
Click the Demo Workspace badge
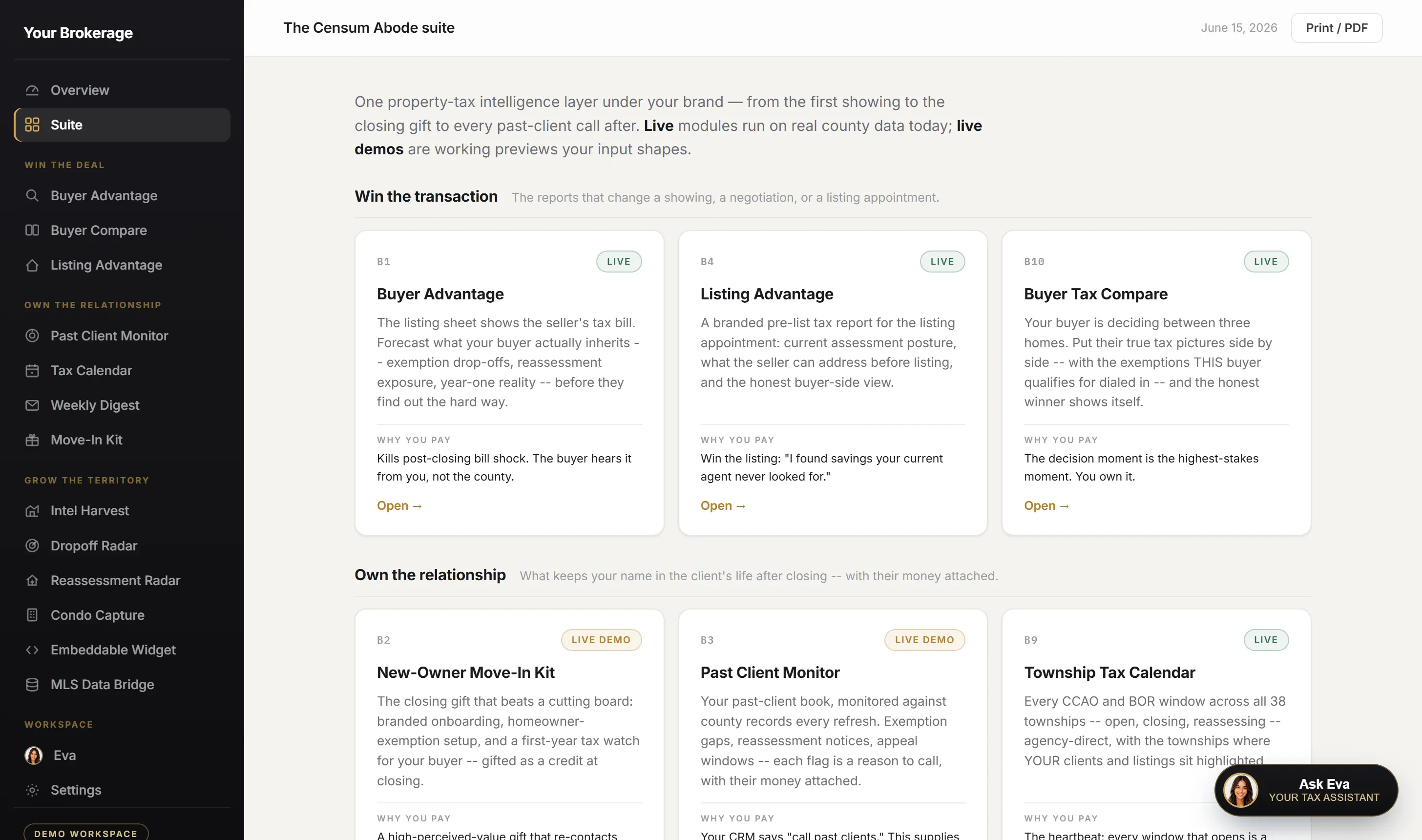[86, 833]
